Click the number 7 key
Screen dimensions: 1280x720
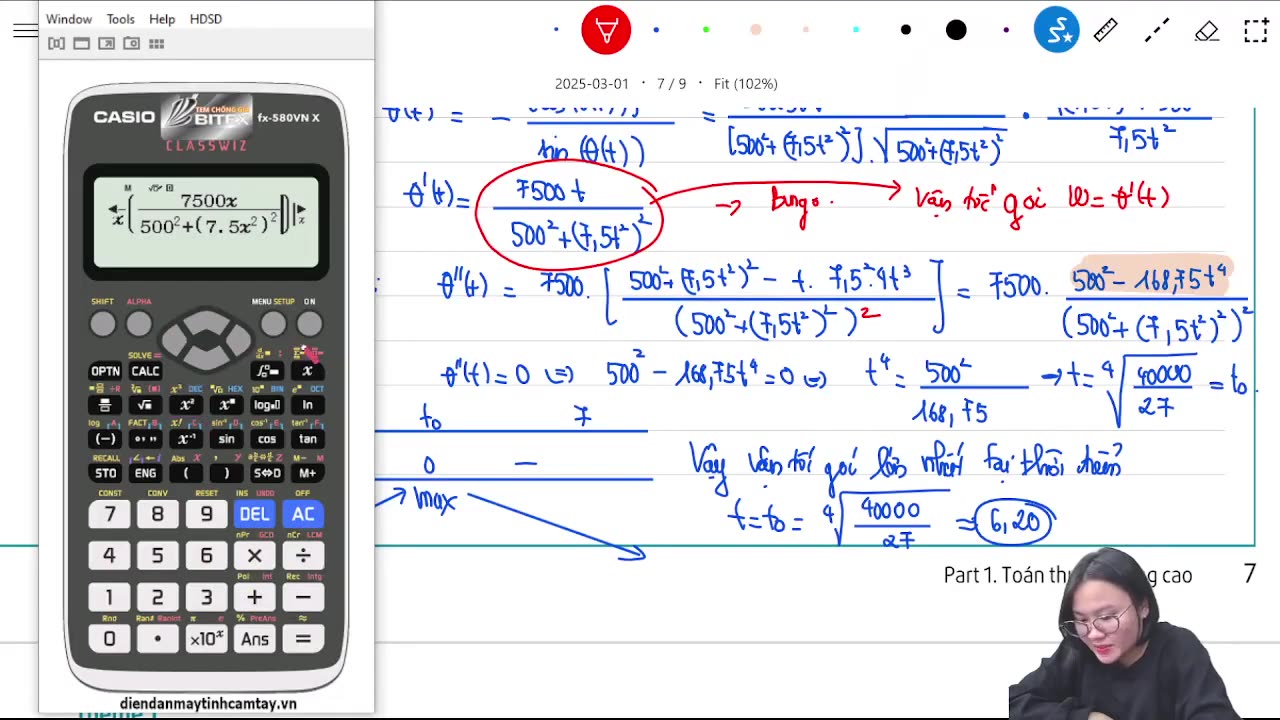click(109, 514)
